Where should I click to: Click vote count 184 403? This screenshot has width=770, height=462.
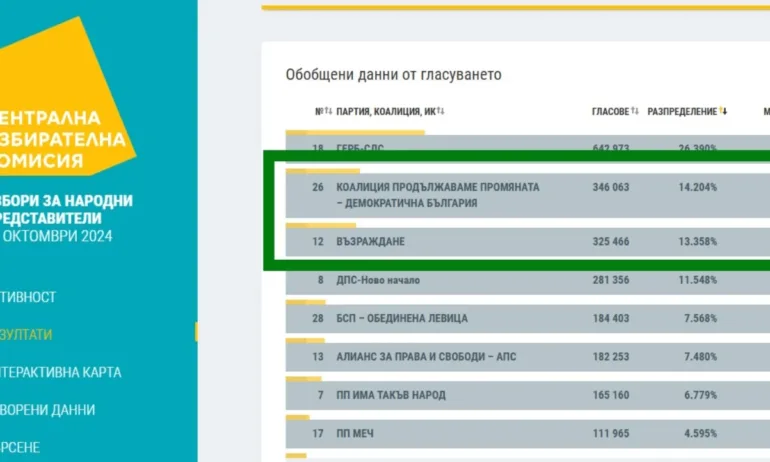coord(610,318)
